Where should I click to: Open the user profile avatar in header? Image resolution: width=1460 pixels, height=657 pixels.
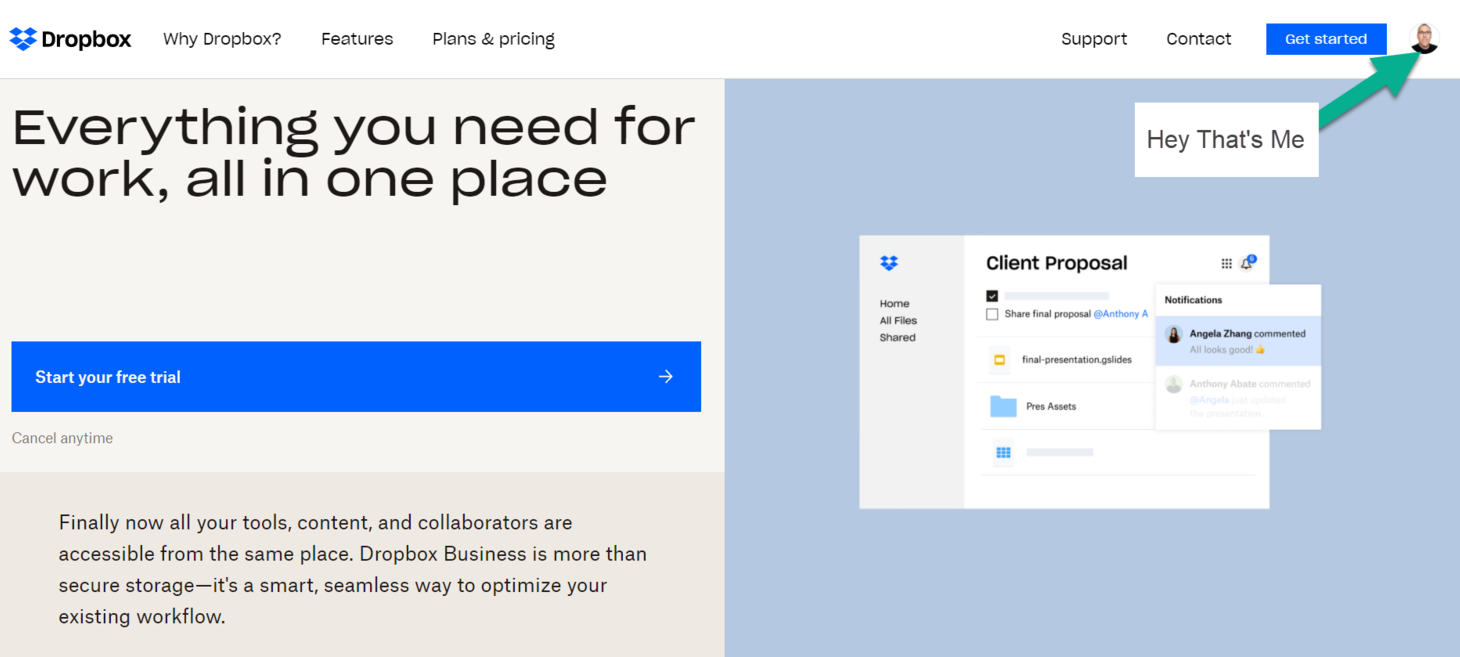[1424, 38]
